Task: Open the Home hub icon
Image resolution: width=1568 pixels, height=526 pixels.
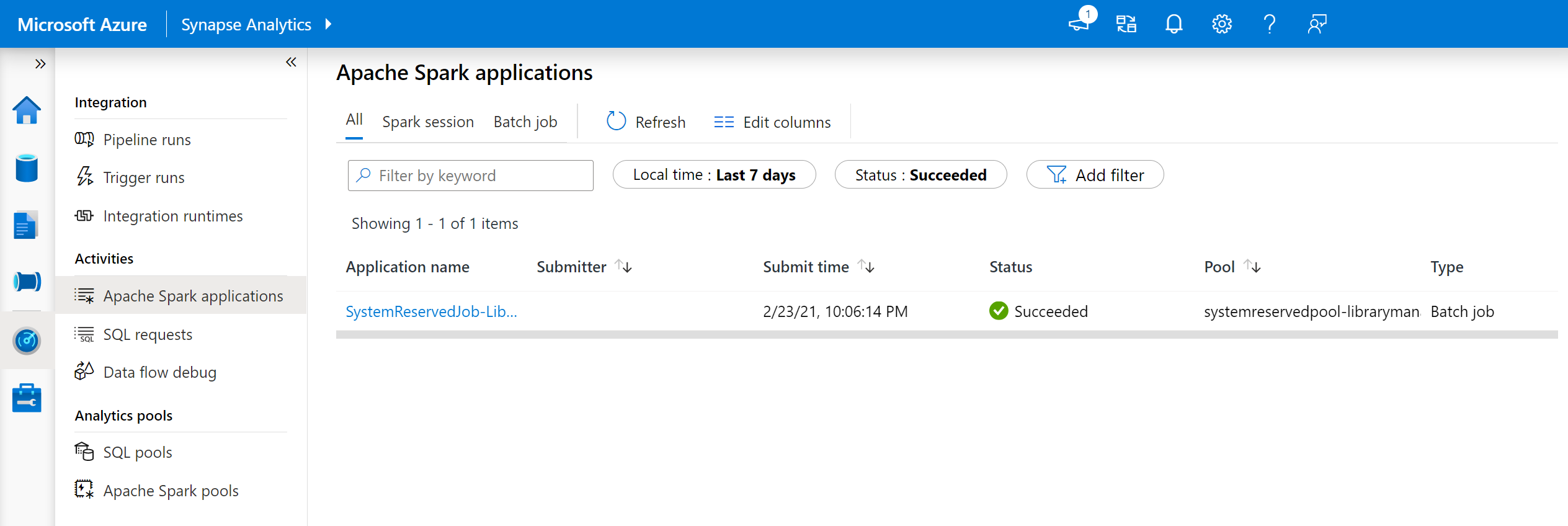Action: click(27, 110)
